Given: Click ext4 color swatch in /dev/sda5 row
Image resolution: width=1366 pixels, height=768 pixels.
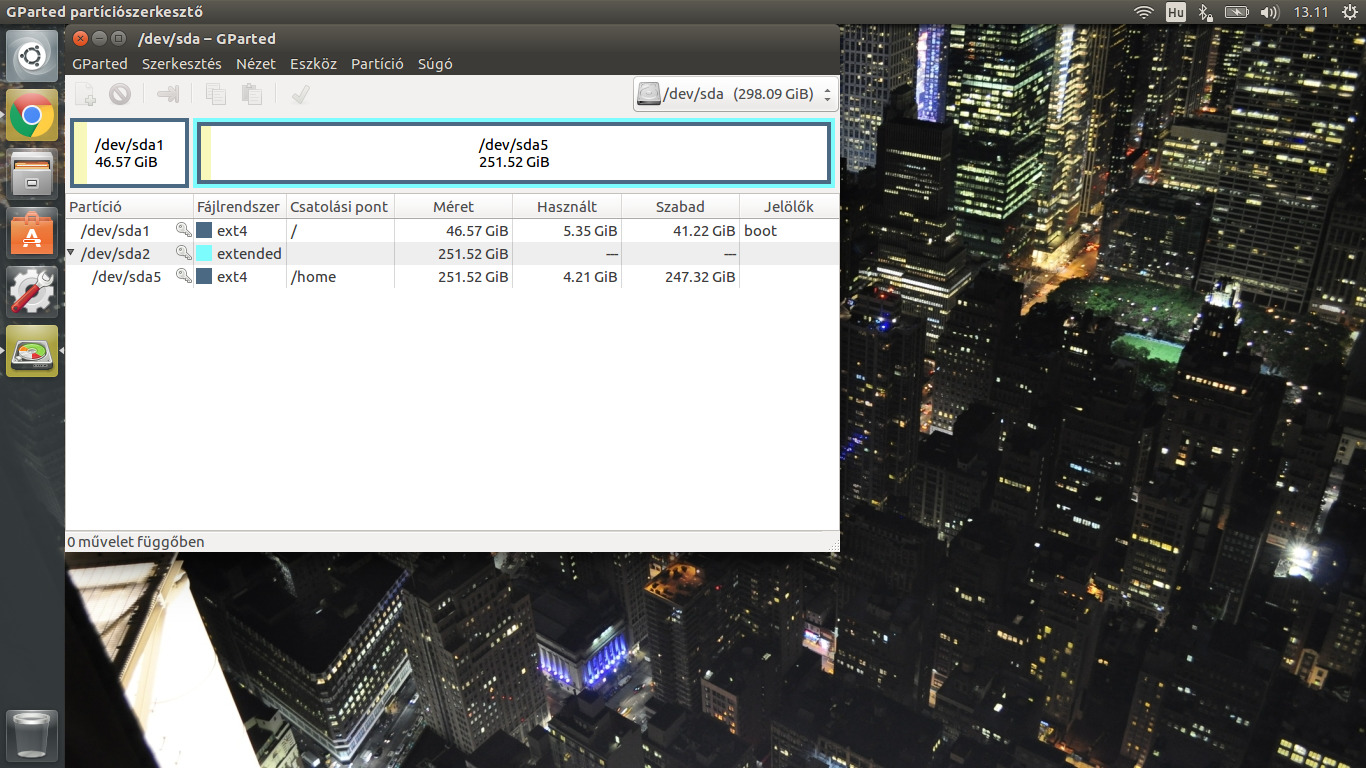Looking at the screenshot, I should (204, 276).
